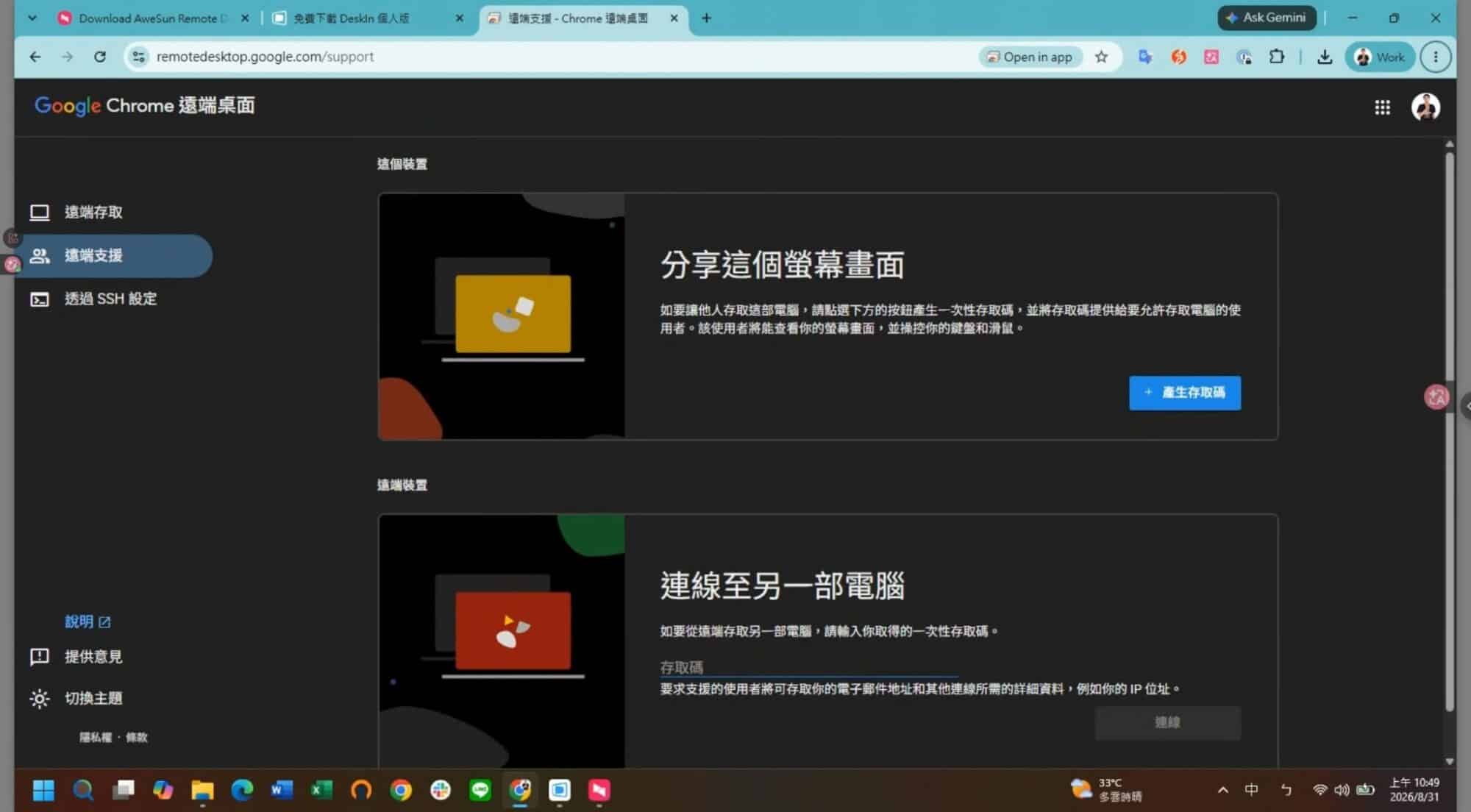Select 遠端支援 sidebar item
The image size is (1471, 812).
[x=113, y=256]
